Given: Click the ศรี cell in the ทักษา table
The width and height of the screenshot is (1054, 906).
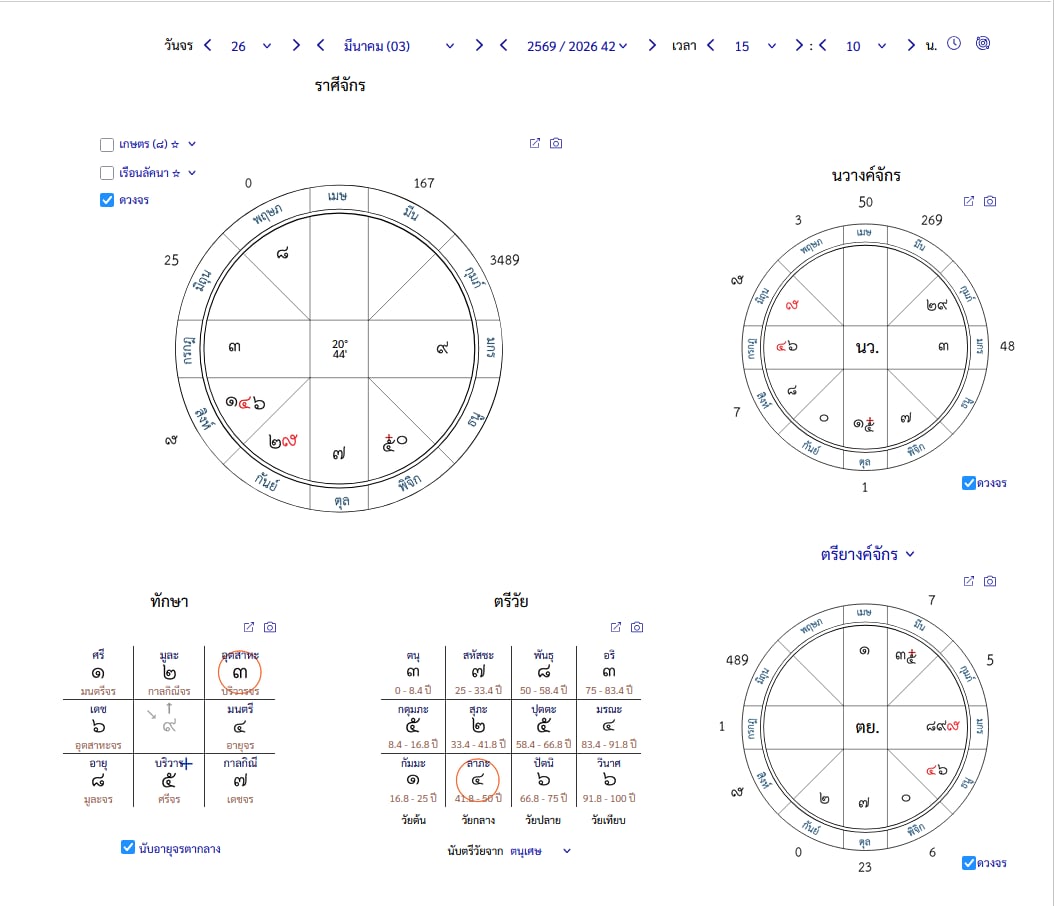Looking at the screenshot, I should [x=98, y=672].
